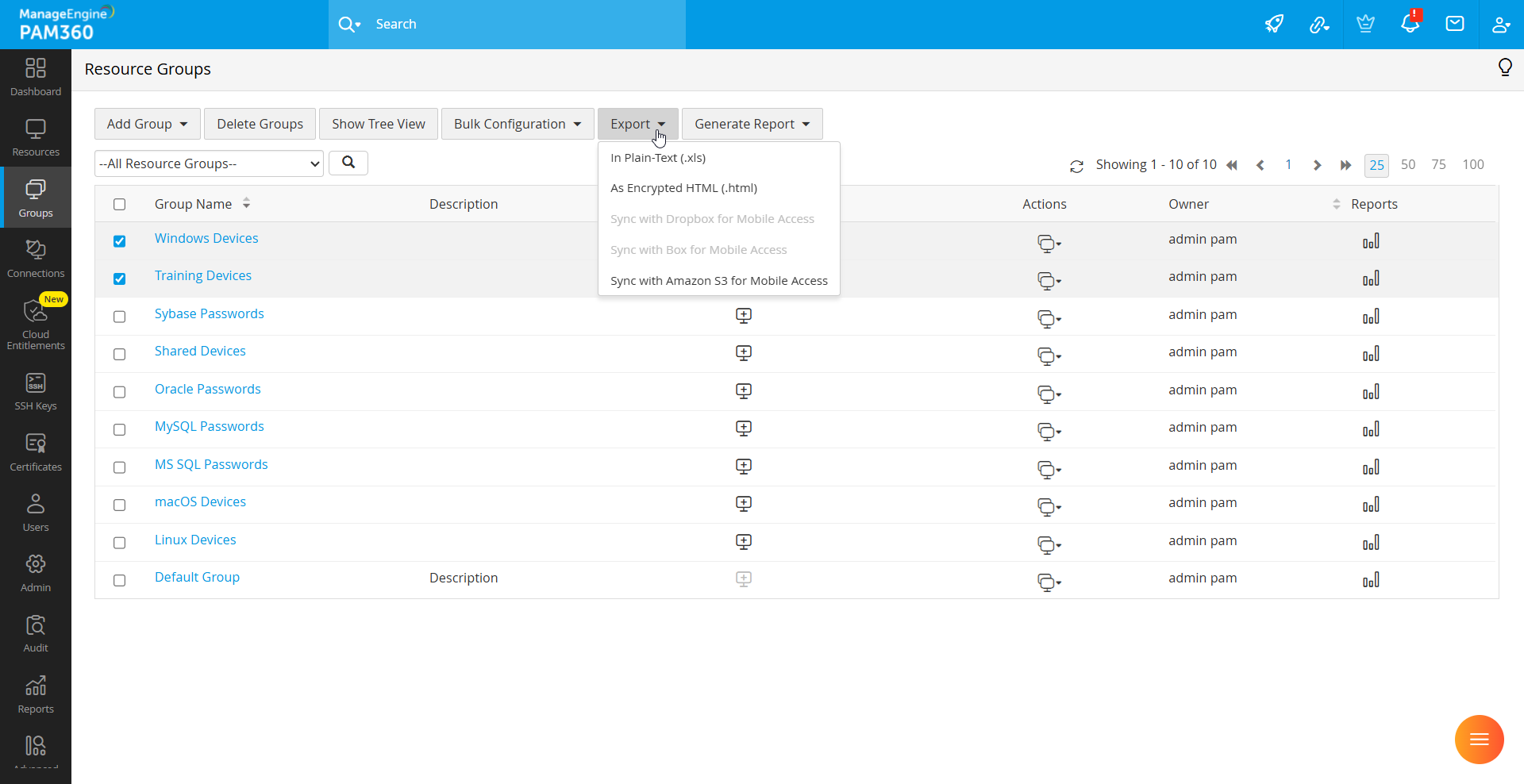Screen dimensions: 1524x784
Task: Open the light bulb tips icon
Action: (1506, 67)
